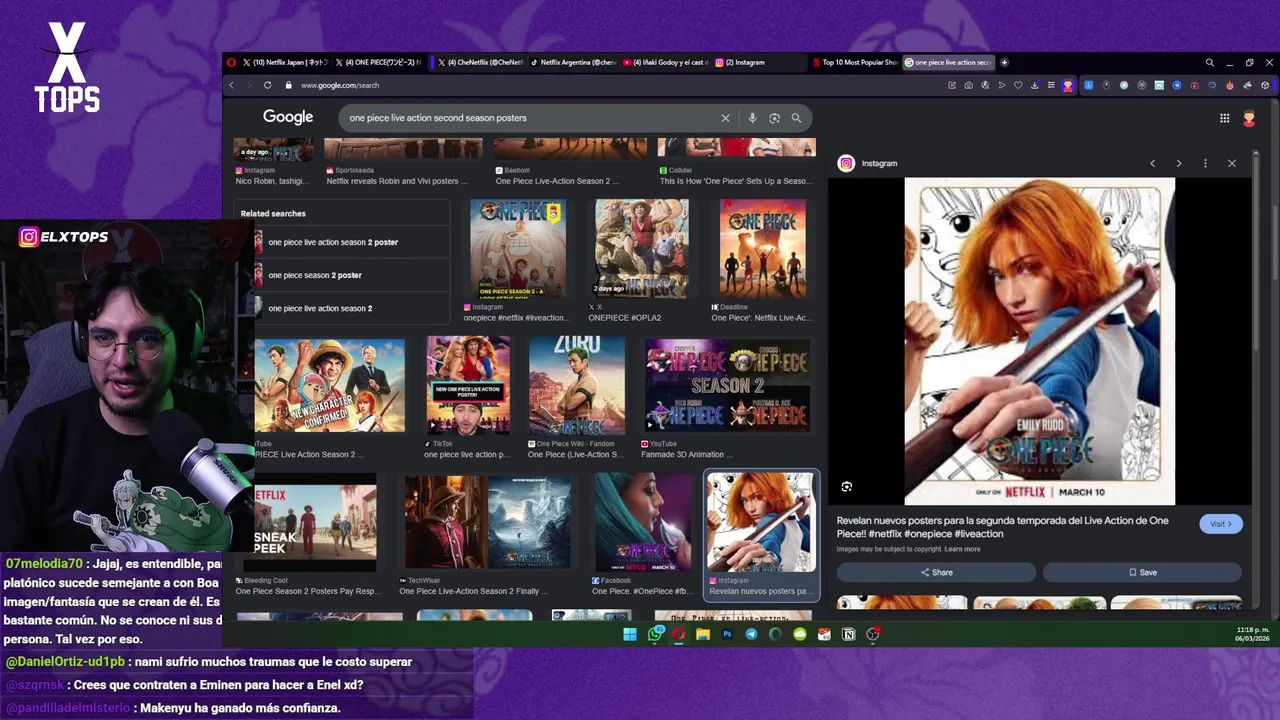Screen dimensions: 1280x720
Task: Switch to Netflix Argentina TikTok tab
Action: [x=573, y=62]
